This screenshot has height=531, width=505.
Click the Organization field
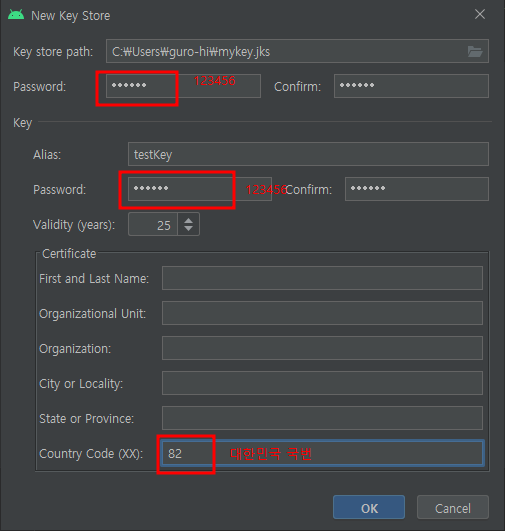point(322,348)
